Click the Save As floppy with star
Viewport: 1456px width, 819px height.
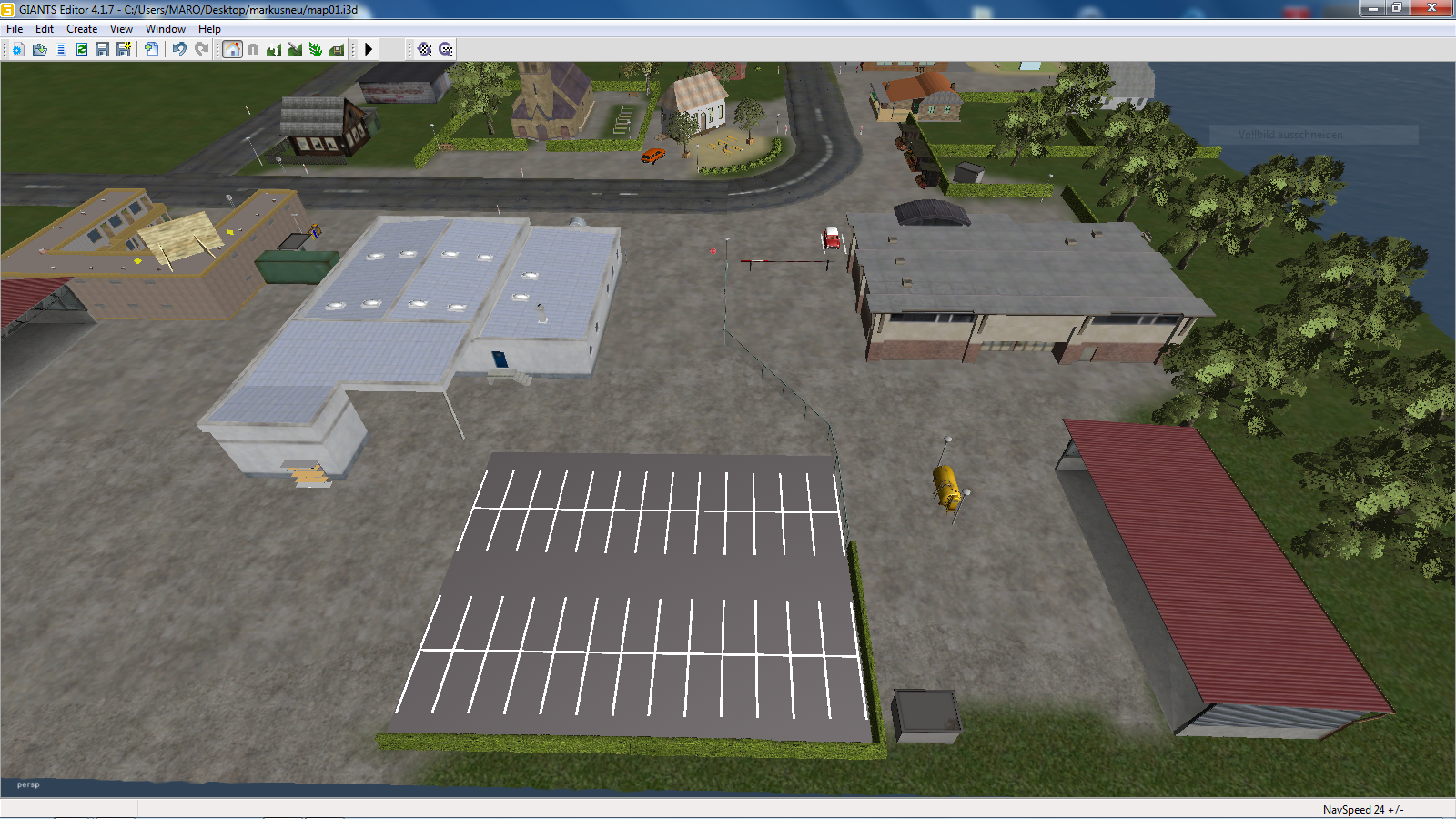(124, 49)
